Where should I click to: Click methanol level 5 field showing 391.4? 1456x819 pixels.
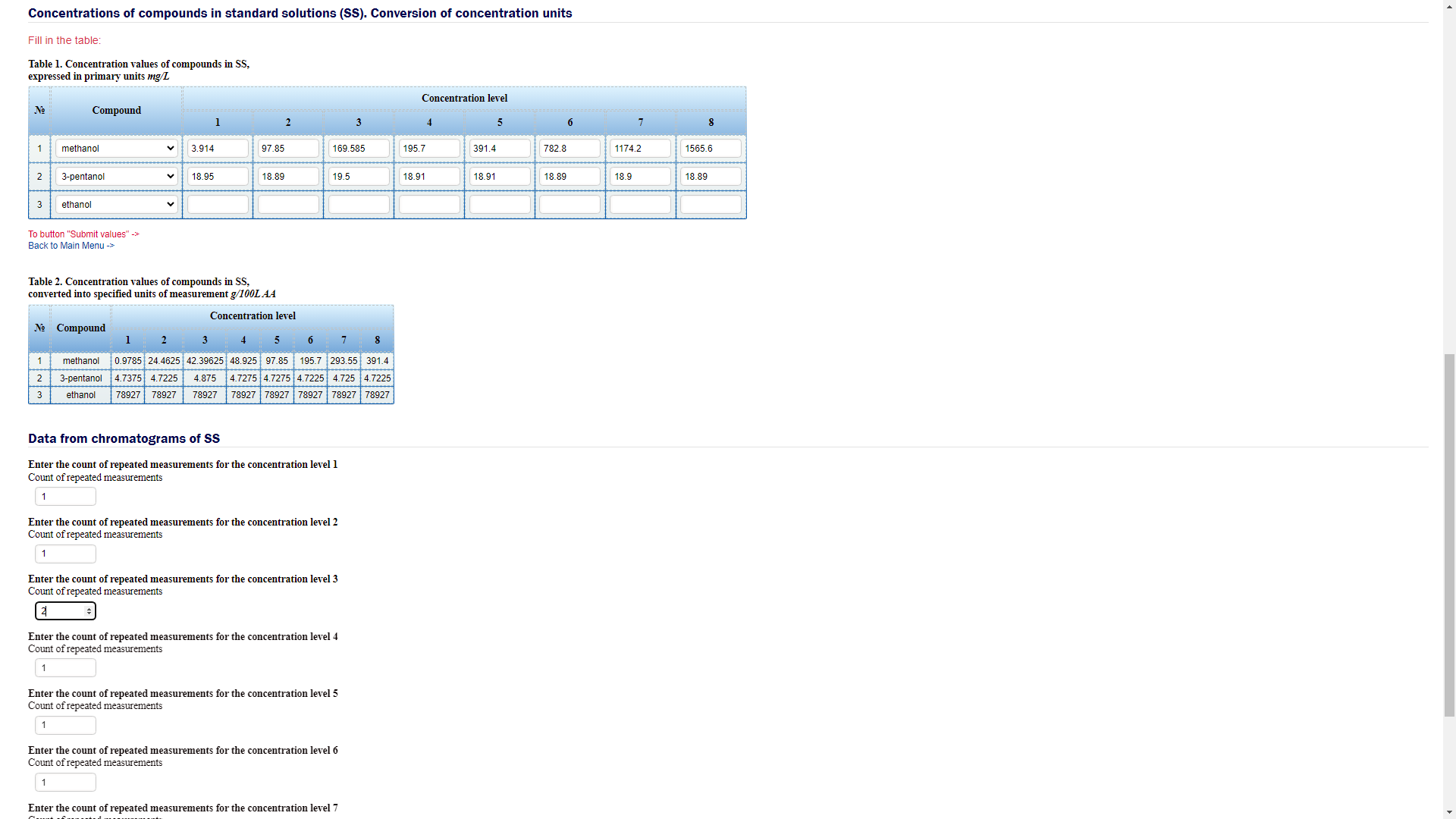point(500,149)
